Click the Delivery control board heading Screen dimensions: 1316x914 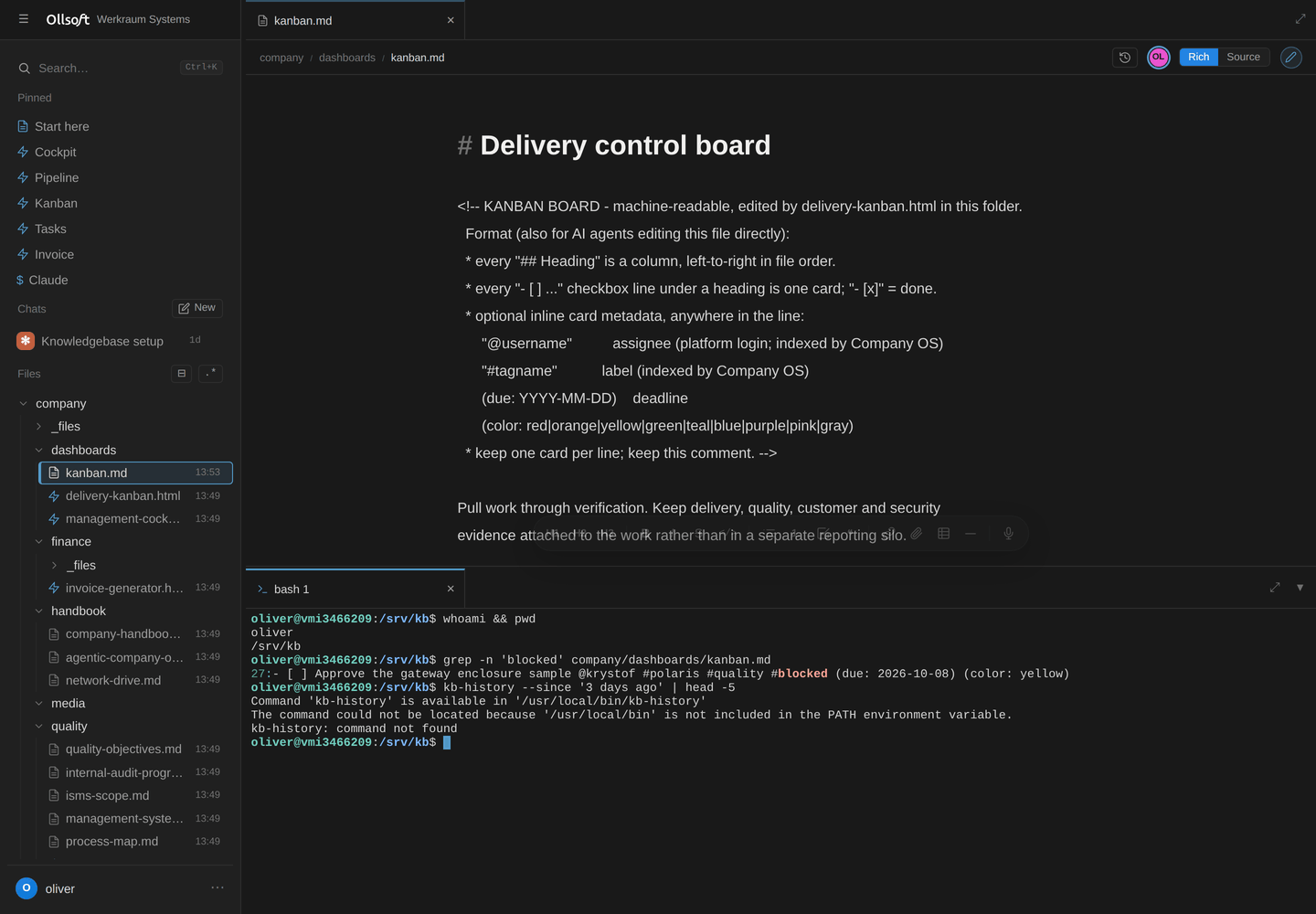(625, 145)
